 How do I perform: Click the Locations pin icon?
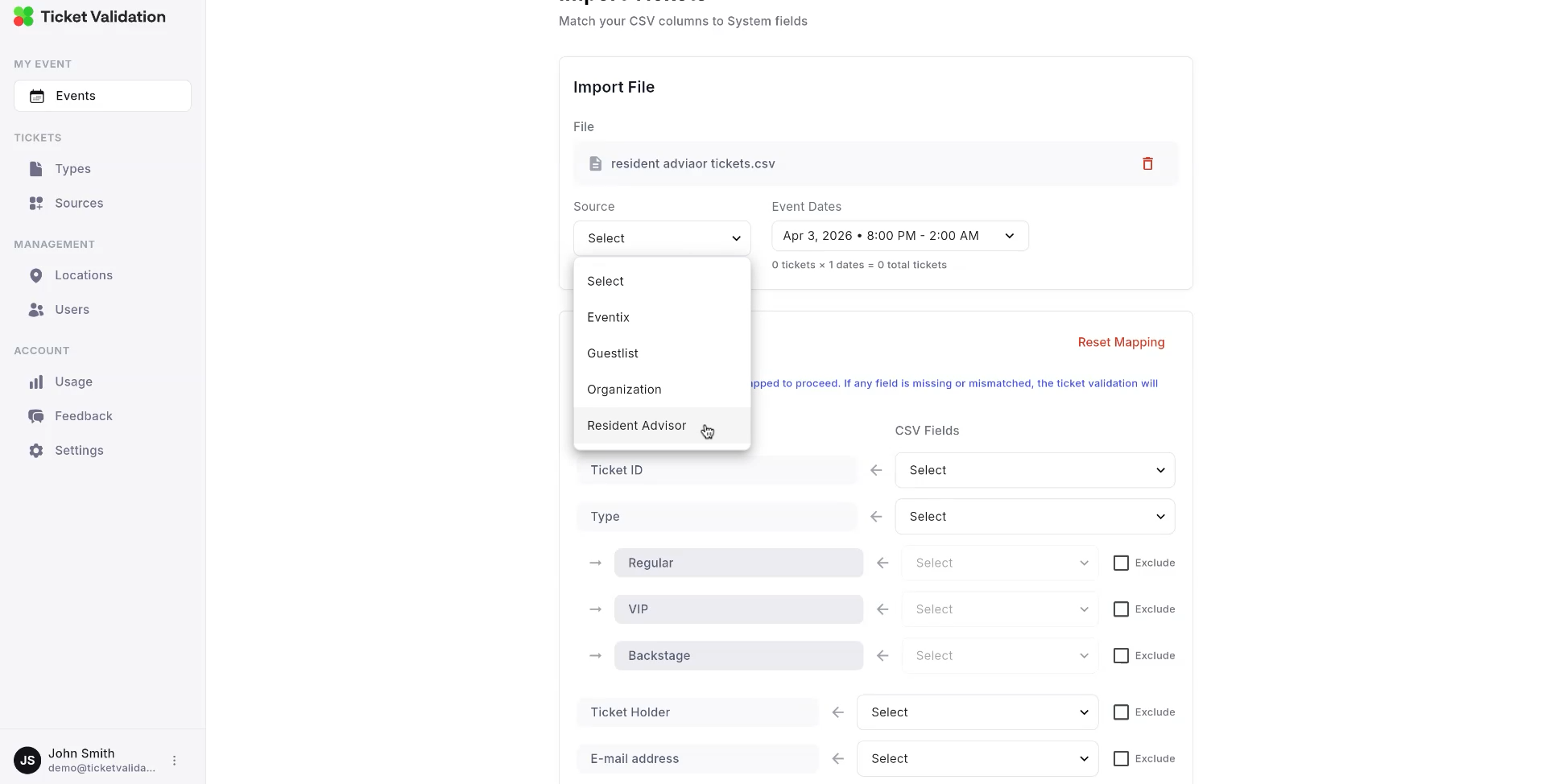coord(37,275)
